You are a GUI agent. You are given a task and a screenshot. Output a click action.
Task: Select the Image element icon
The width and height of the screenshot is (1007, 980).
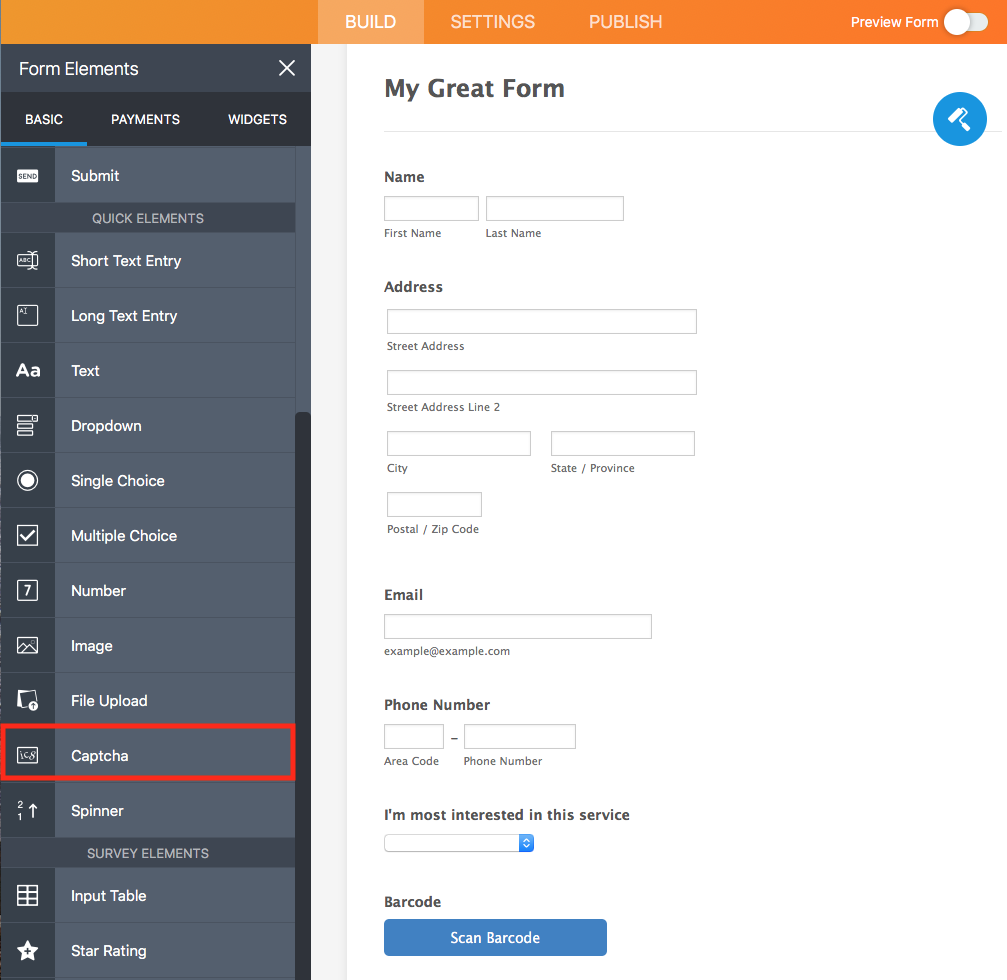coord(28,645)
